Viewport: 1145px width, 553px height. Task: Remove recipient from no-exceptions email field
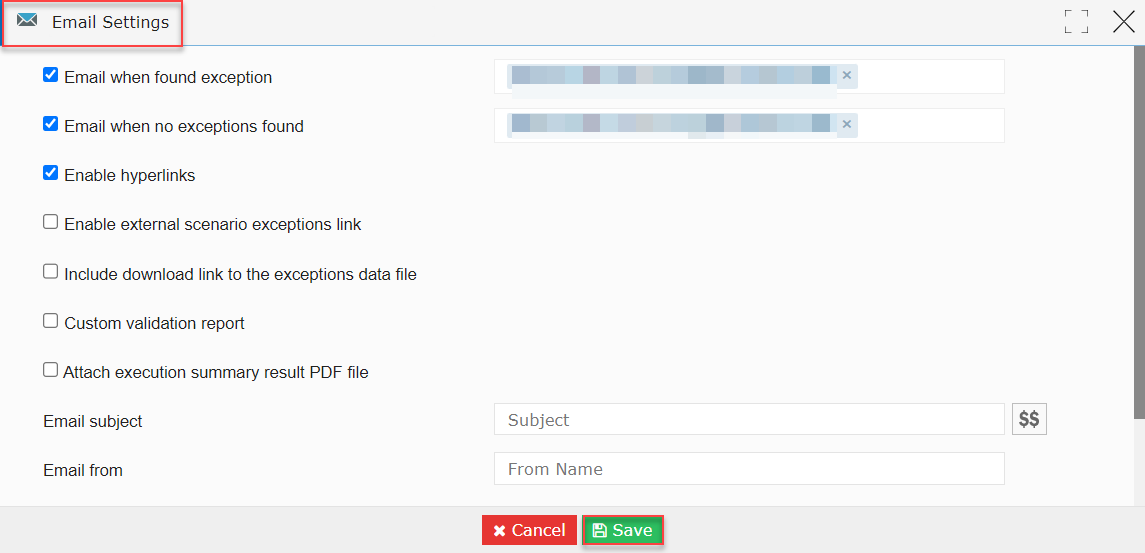(846, 124)
